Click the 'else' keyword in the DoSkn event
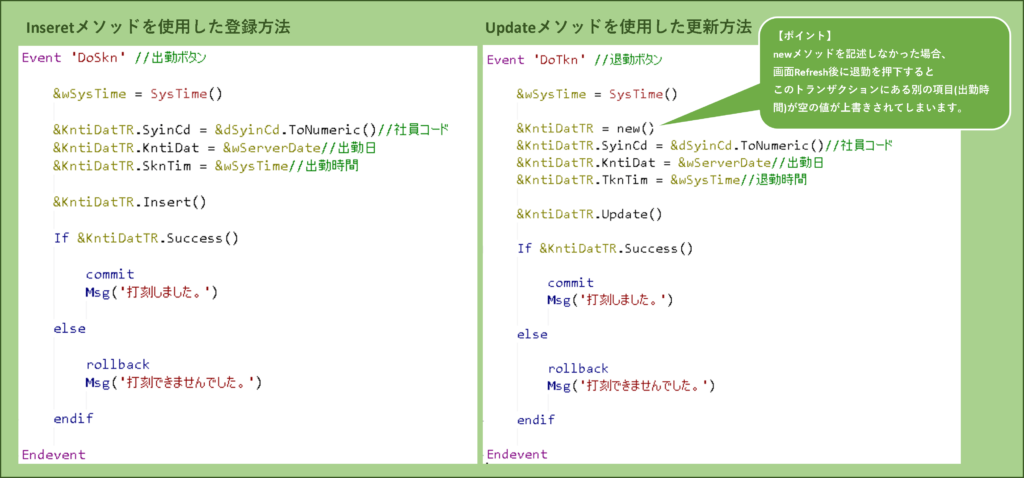This screenshot has height=478, width=1024. click(69, 328)
